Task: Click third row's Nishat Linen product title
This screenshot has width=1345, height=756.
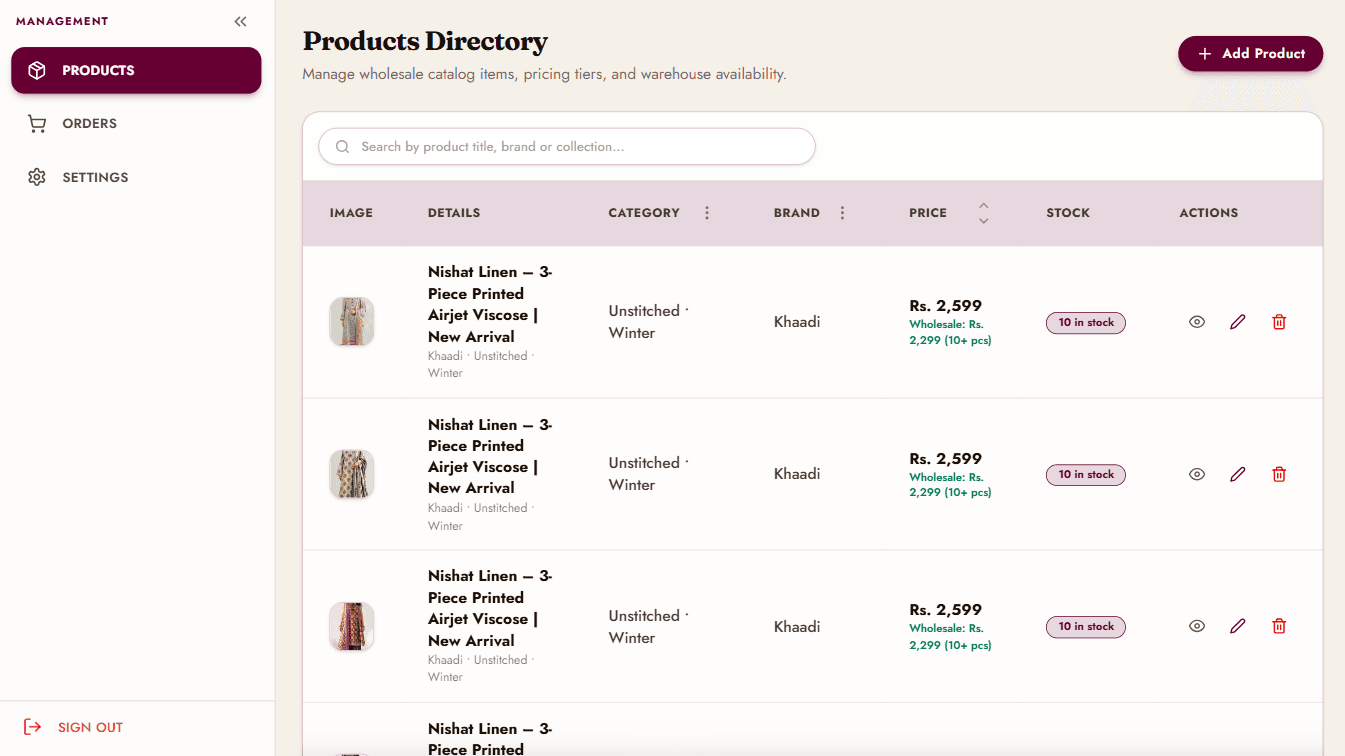Action: point(490,608)
